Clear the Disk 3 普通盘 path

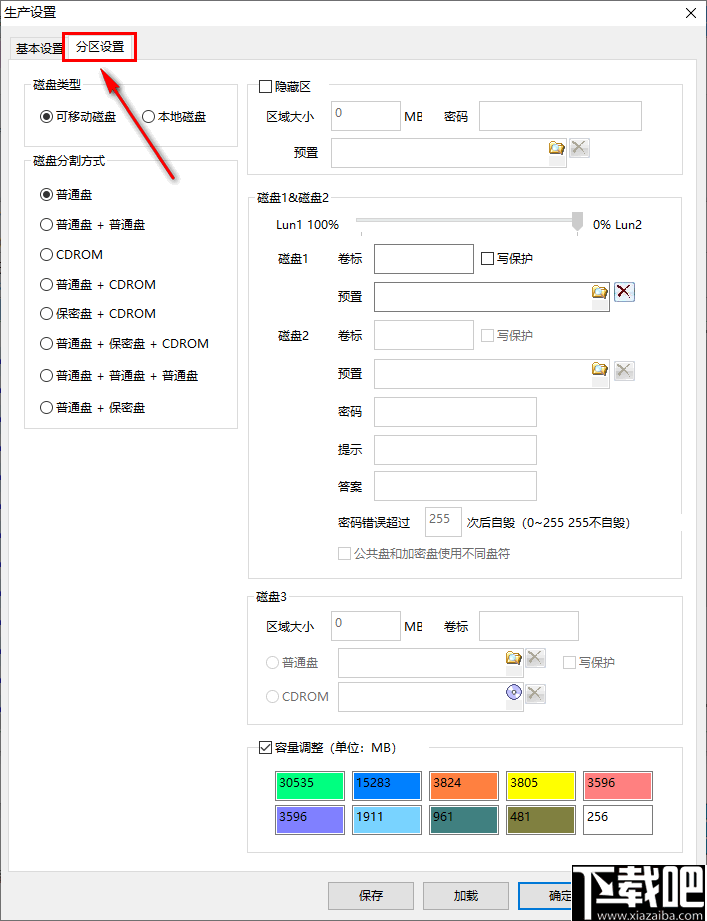(535, 658)
